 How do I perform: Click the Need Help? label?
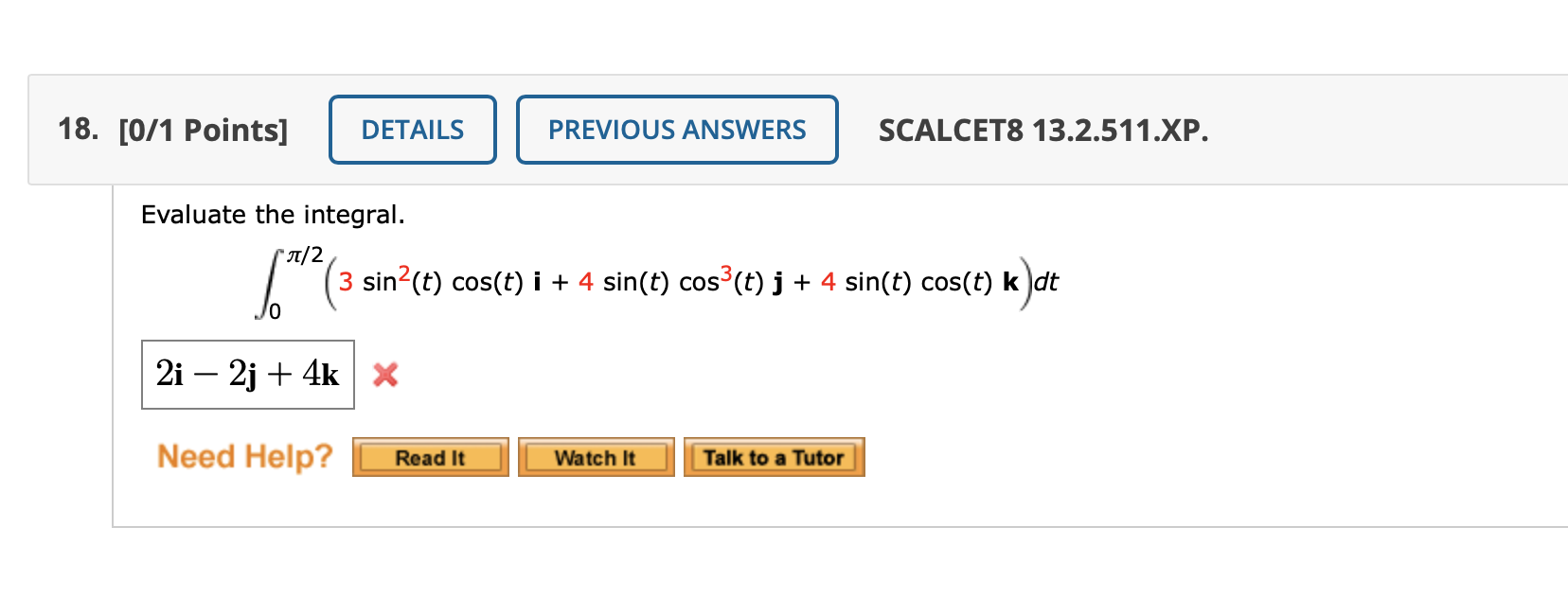[x=244, y=456]
